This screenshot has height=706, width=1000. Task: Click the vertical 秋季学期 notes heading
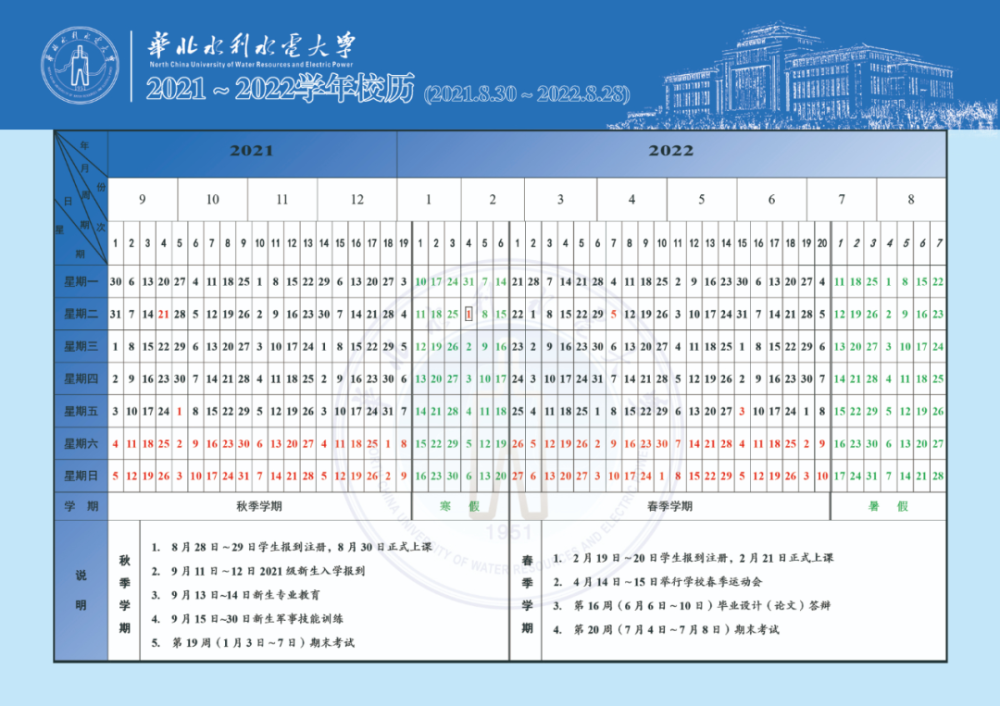click(124, 594)
